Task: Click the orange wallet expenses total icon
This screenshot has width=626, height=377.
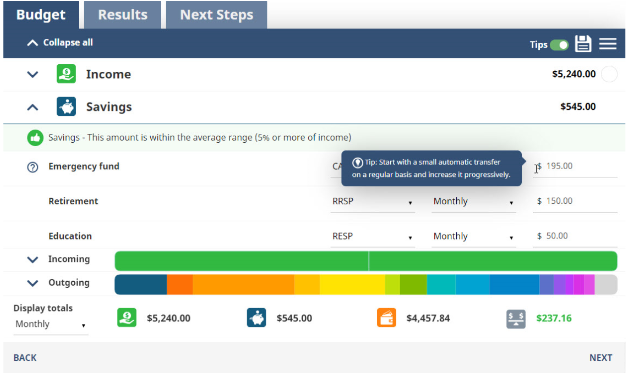Action: [x=386, y=318]
